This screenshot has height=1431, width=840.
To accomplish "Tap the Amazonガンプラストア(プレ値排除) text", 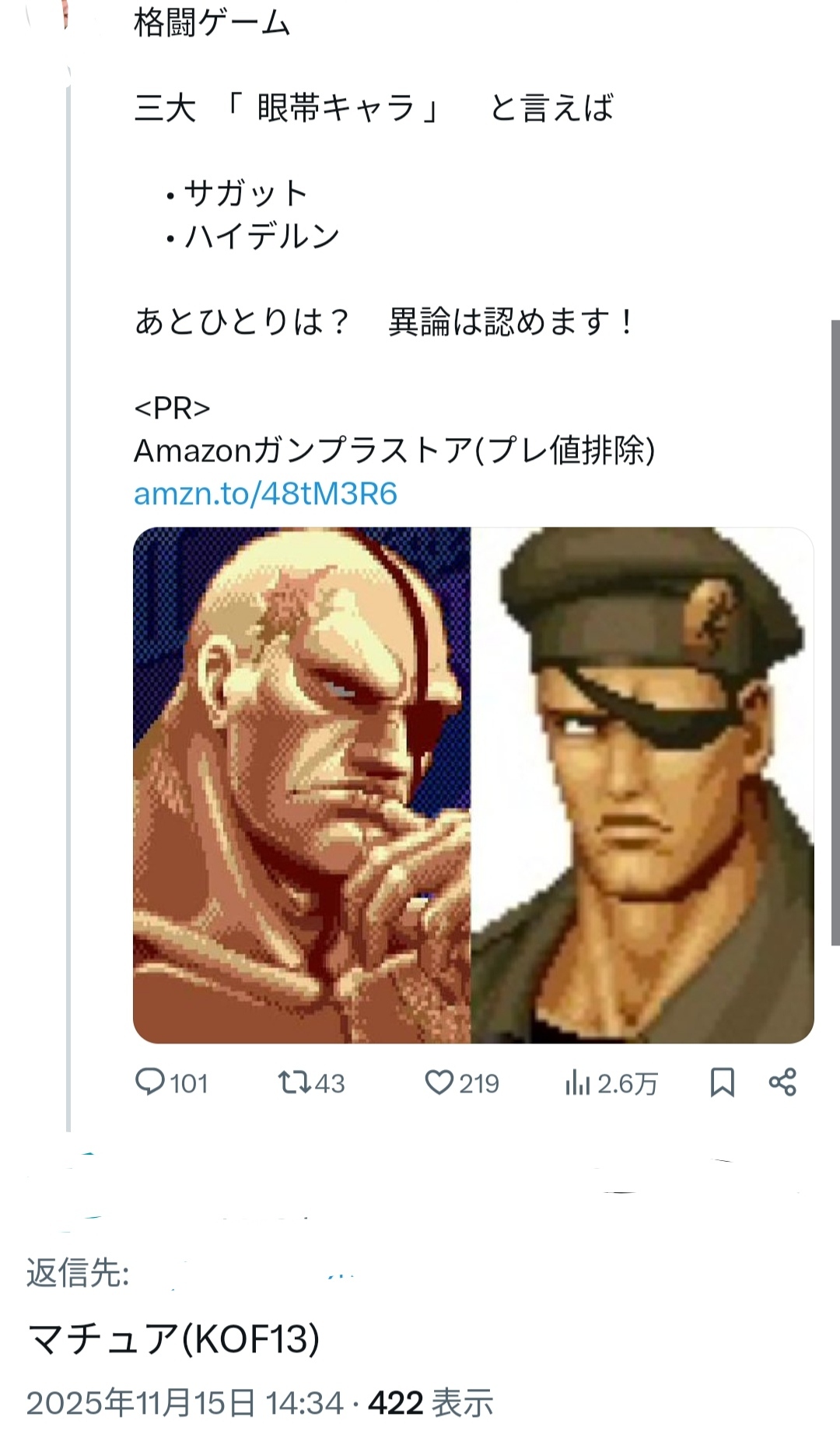I will click(x=394, y=451).
